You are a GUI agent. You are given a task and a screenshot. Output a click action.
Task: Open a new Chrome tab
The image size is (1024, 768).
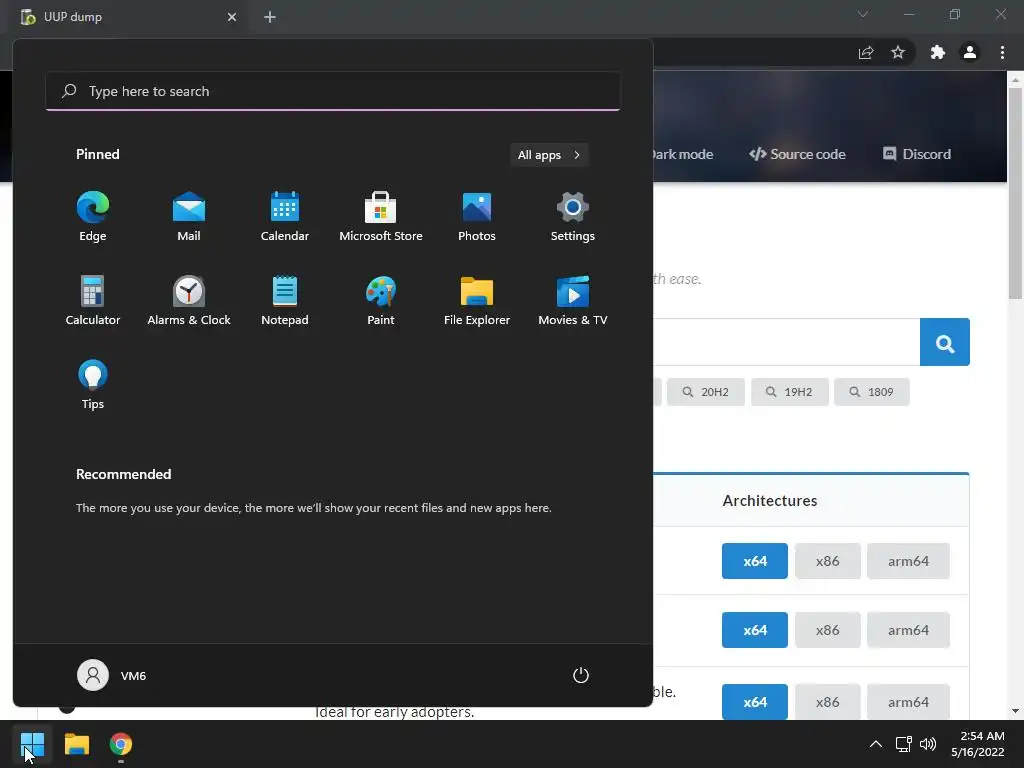click(270, 17)
